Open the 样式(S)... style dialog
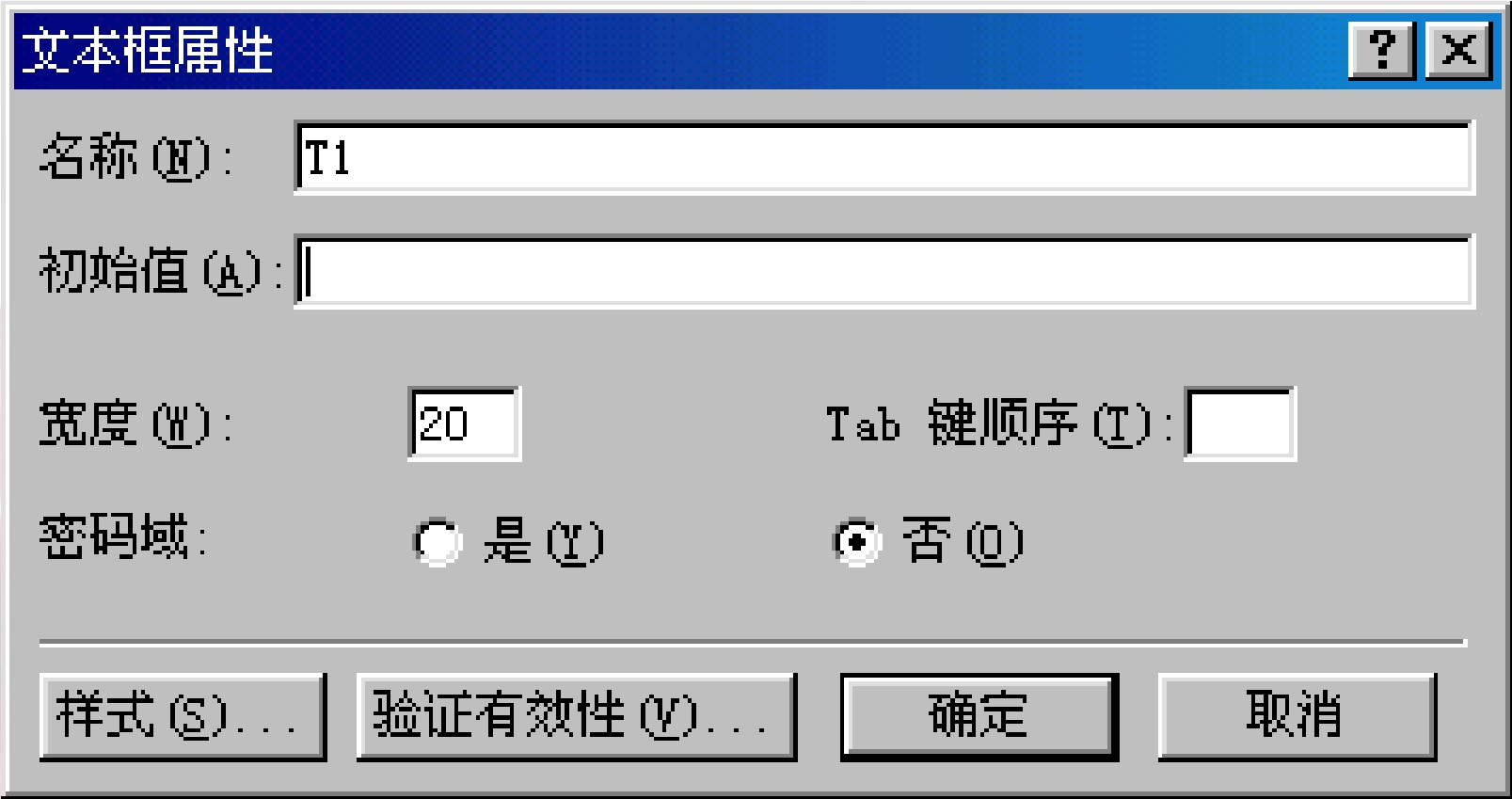Viewport: 1512px width, 799px height. pyautogui.click(x=183, y=716)
